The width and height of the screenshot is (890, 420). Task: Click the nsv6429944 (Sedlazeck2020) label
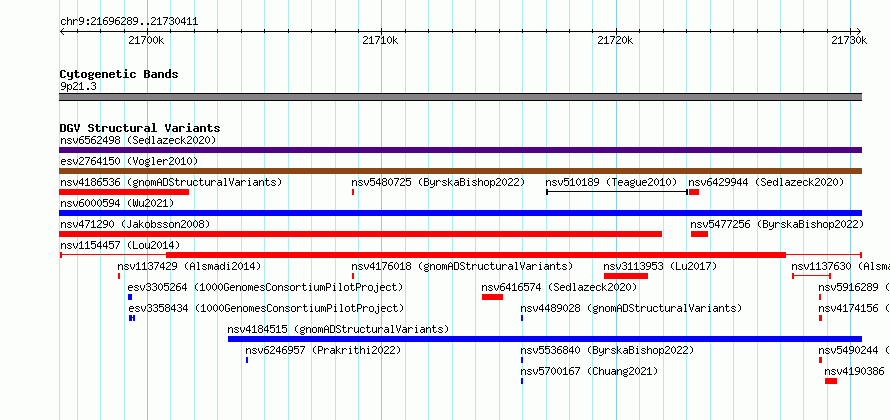point(766,182)
